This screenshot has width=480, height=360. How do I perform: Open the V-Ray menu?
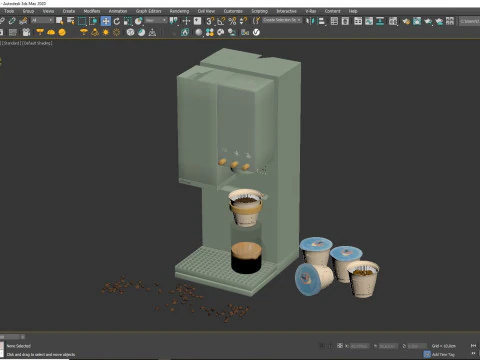(x=311, y=11)
